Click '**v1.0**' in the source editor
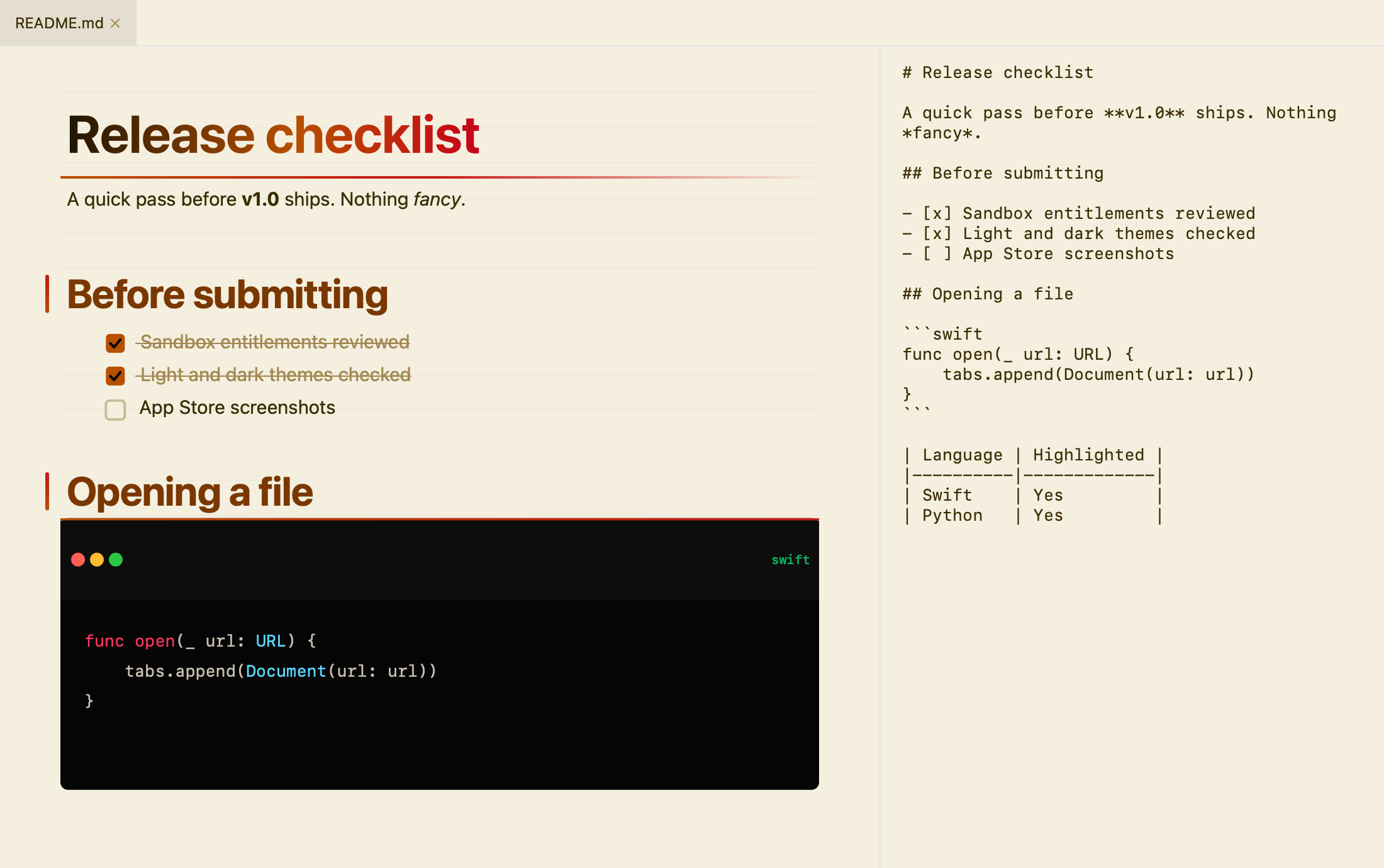Screen dimensions: 1384x868 (1144, 113)
